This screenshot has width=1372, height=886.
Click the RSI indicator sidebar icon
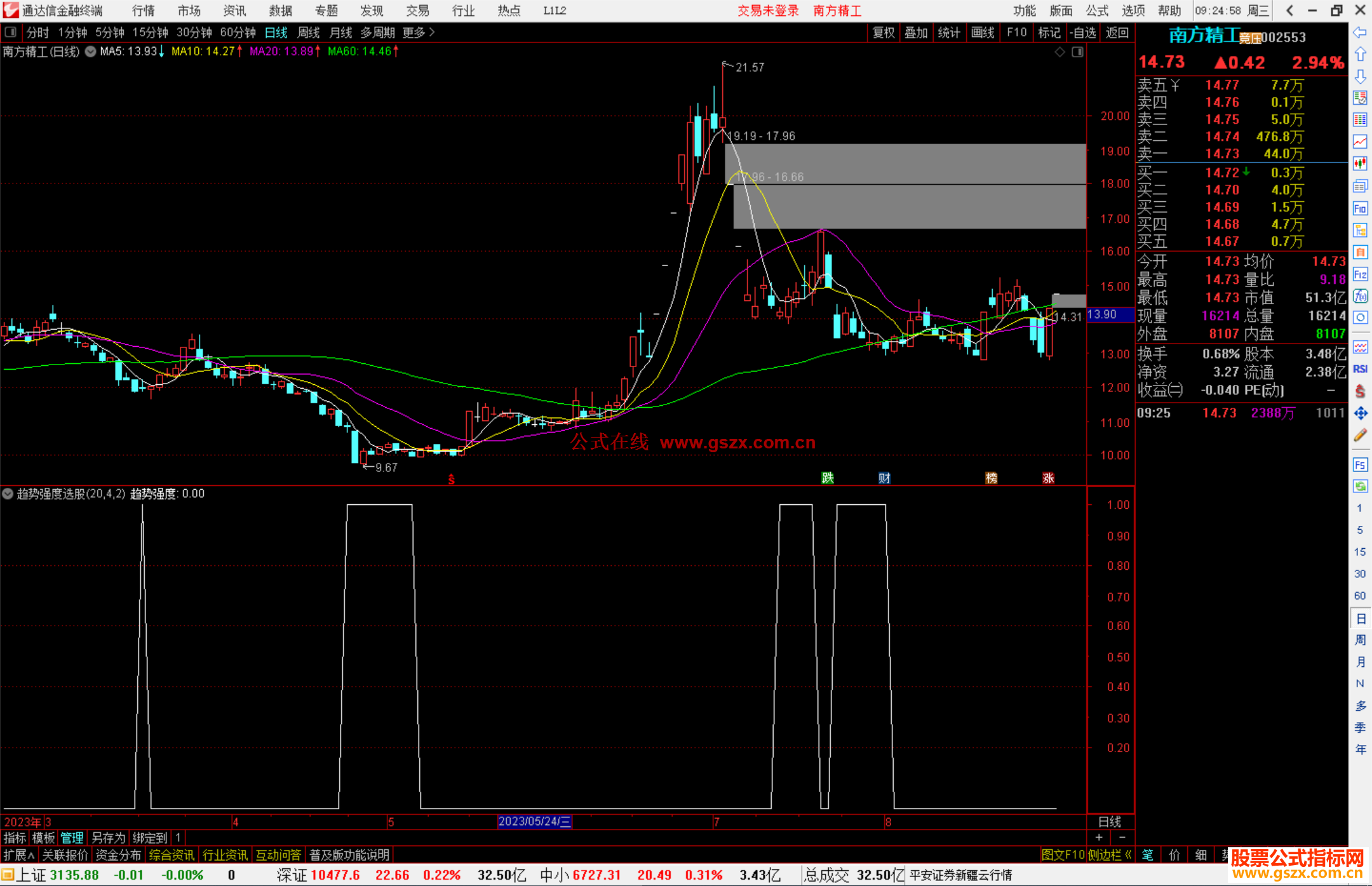pyautogui.click(x=1360, y=369)
